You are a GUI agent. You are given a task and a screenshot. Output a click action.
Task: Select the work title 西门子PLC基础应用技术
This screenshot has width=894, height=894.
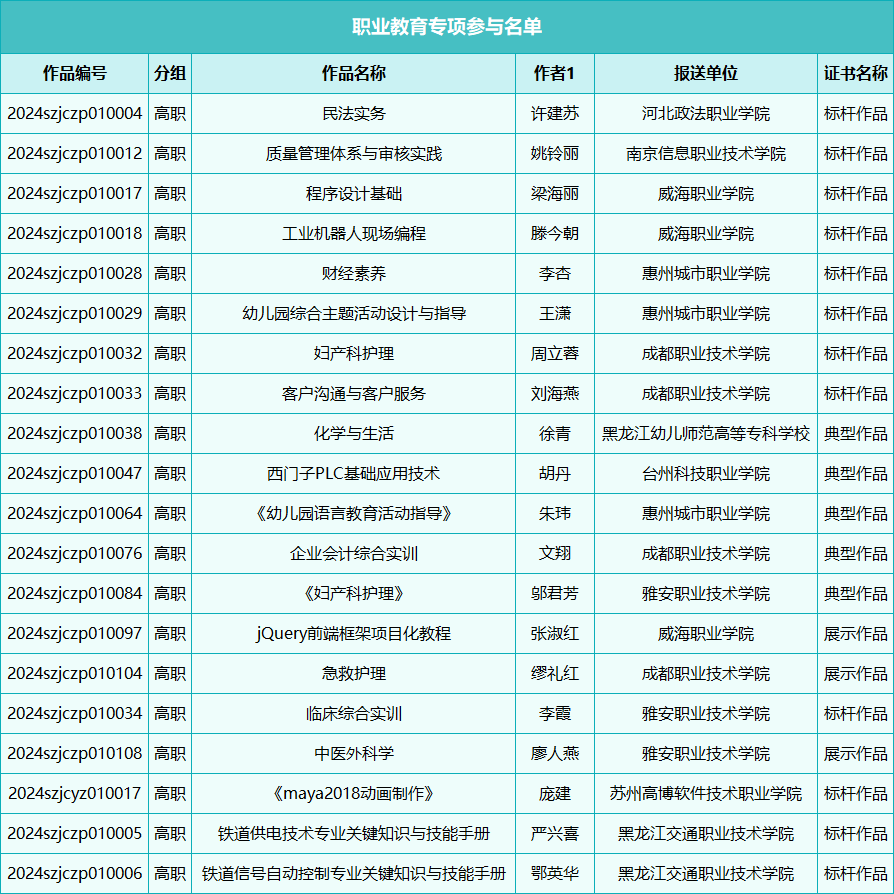353,473
